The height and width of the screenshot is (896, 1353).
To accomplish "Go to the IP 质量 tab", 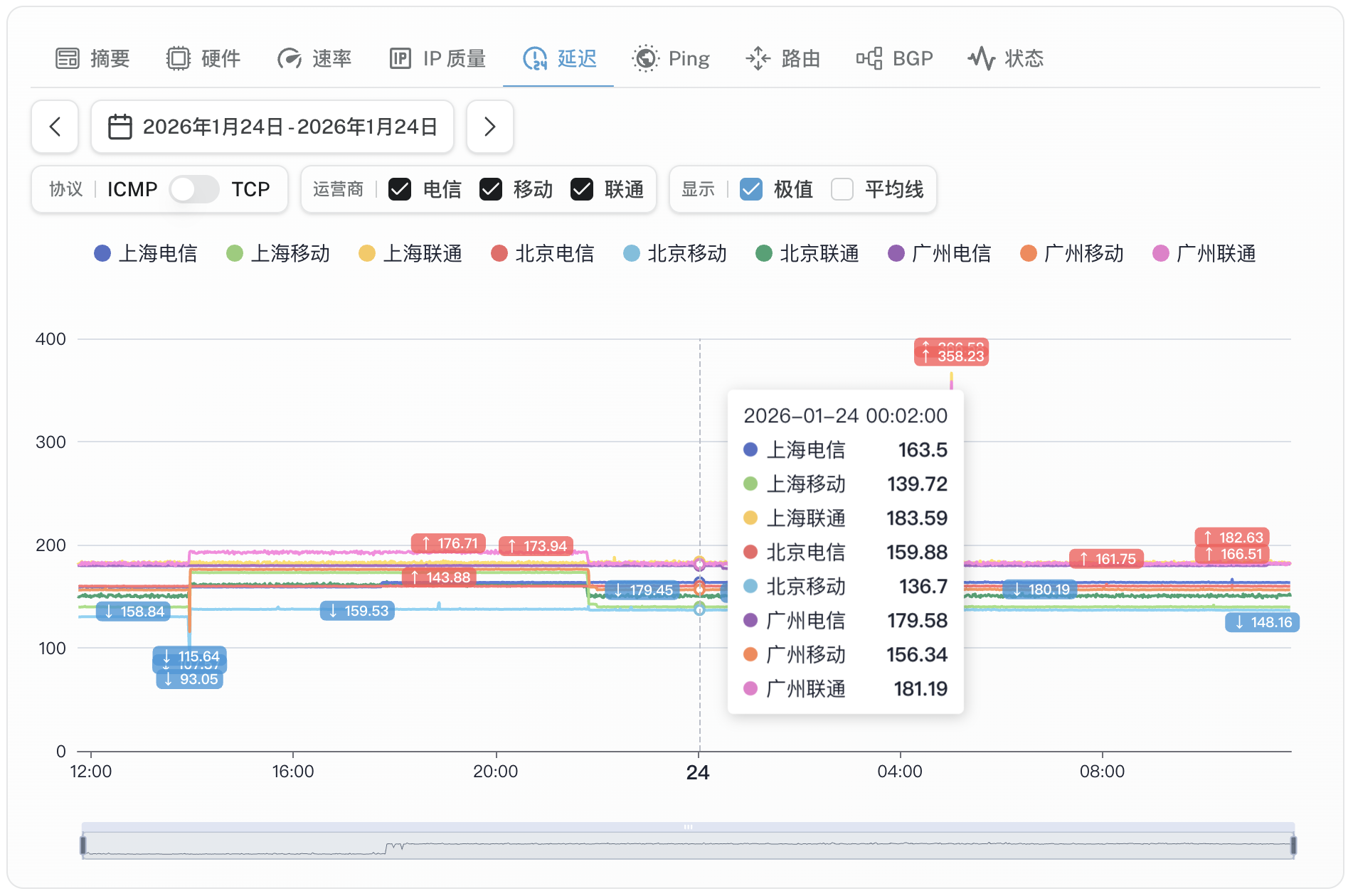I will pyautogui.click(x=437, y=58).
